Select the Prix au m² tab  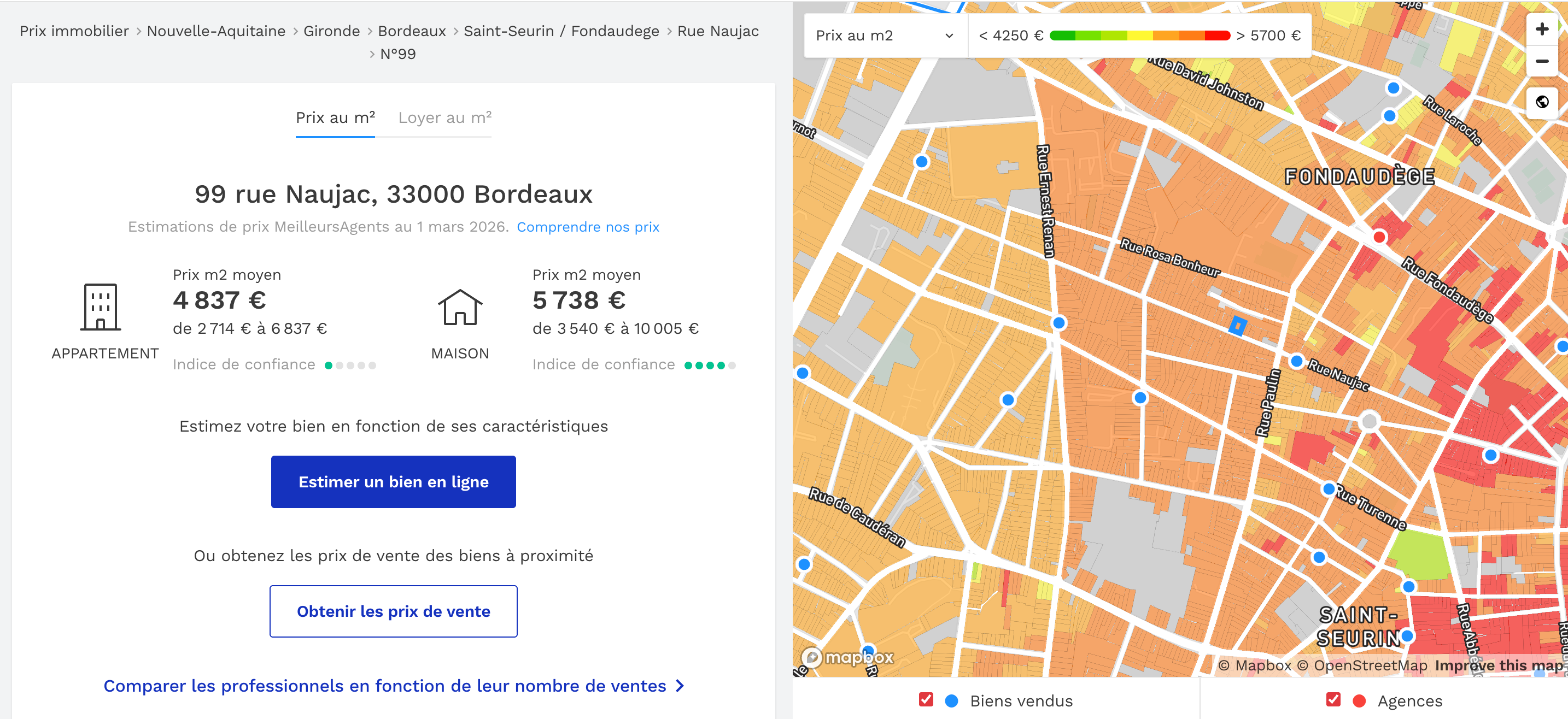[335, 117]
